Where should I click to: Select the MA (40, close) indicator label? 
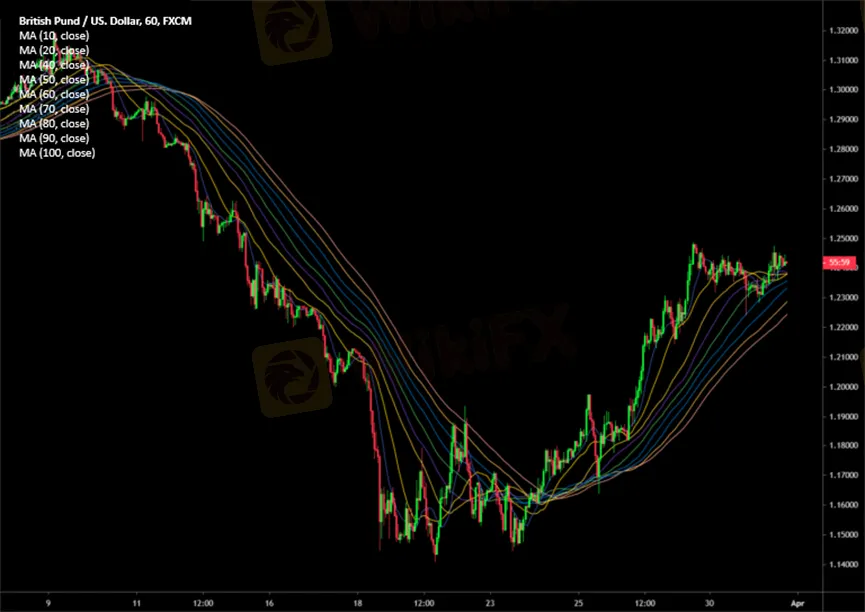click(54, 65)
